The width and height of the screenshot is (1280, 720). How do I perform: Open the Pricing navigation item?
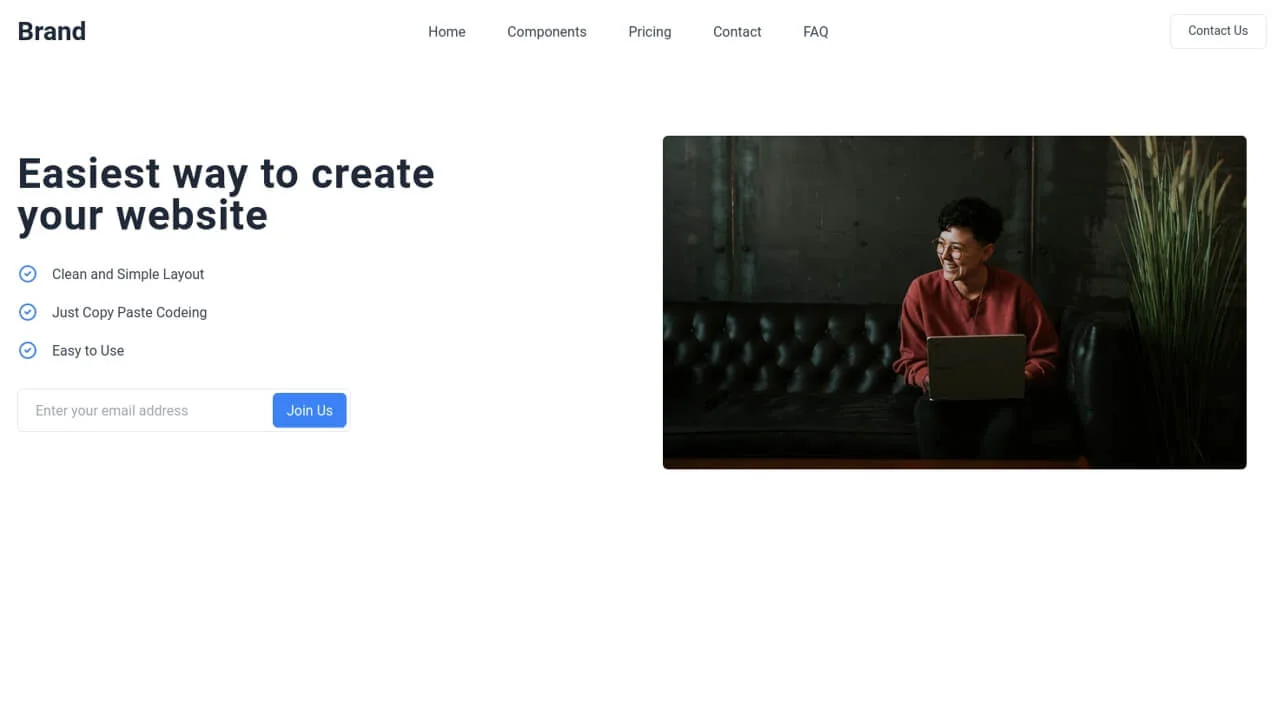tap(649, 31)
